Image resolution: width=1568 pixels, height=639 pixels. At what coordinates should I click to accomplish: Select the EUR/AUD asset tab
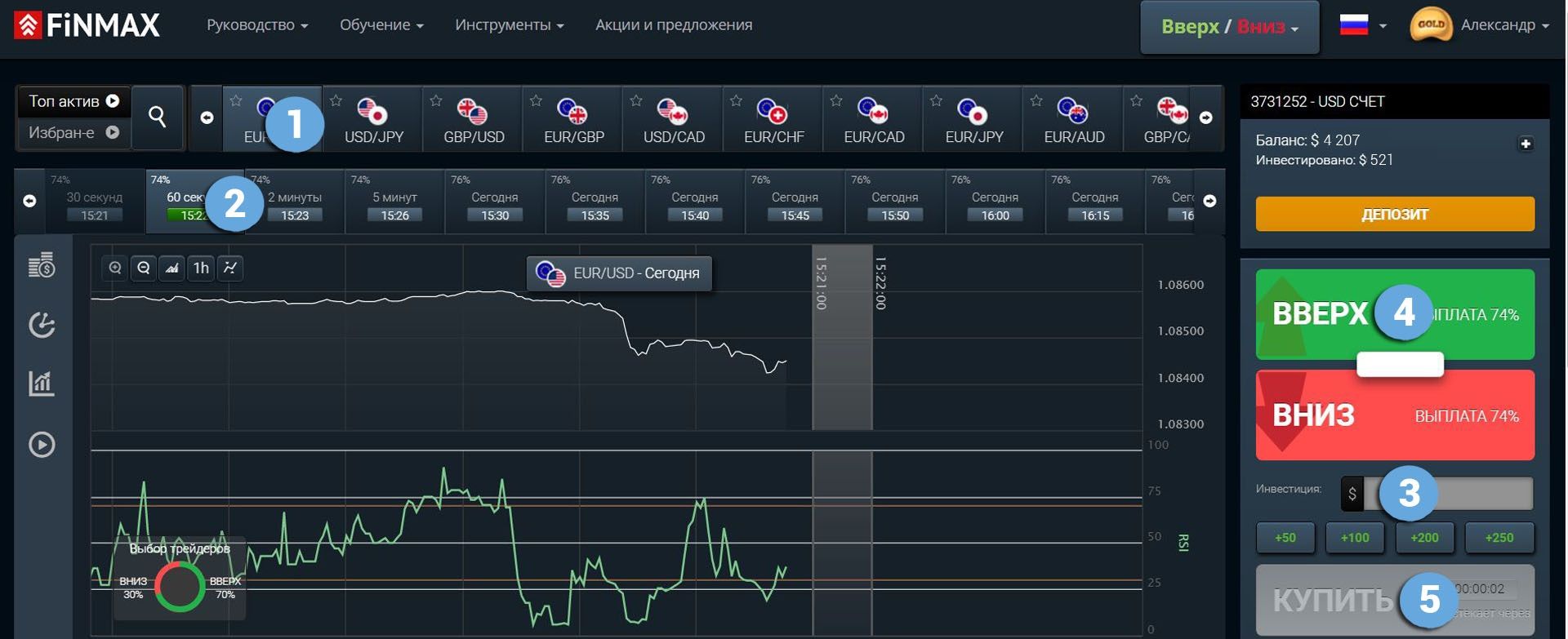tap(1074, 119)
